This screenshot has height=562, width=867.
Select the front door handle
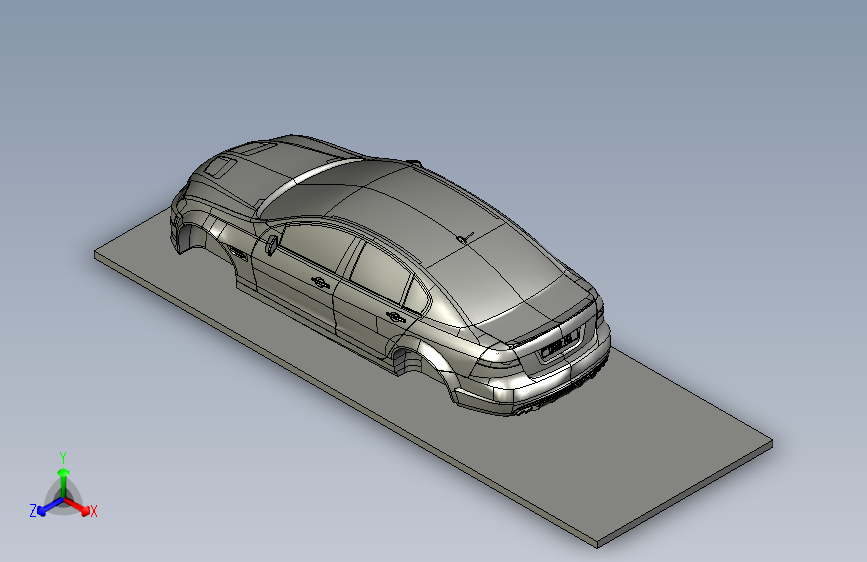(320, 282)
